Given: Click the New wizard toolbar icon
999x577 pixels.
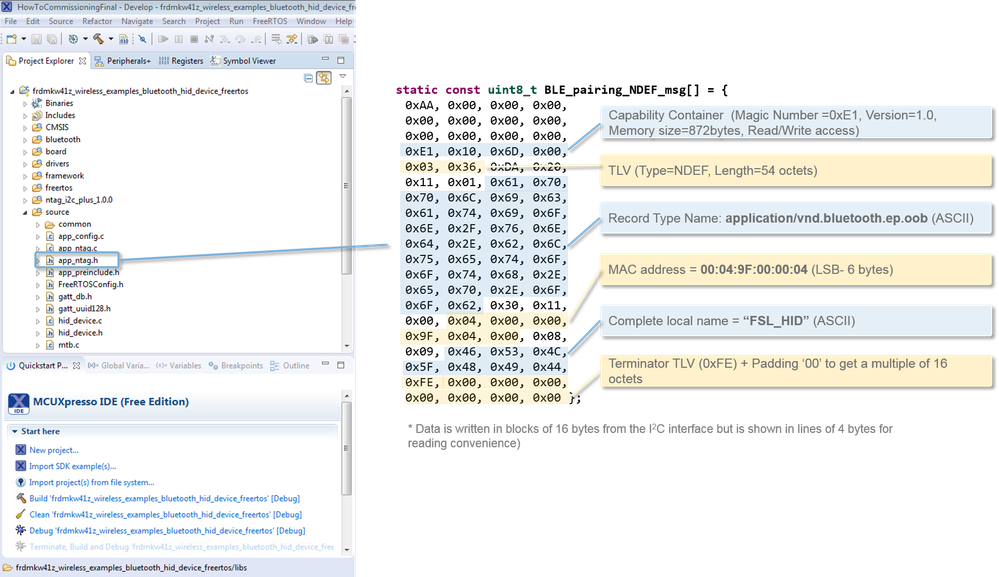Looking at the screenshot, I should (11, 39).
